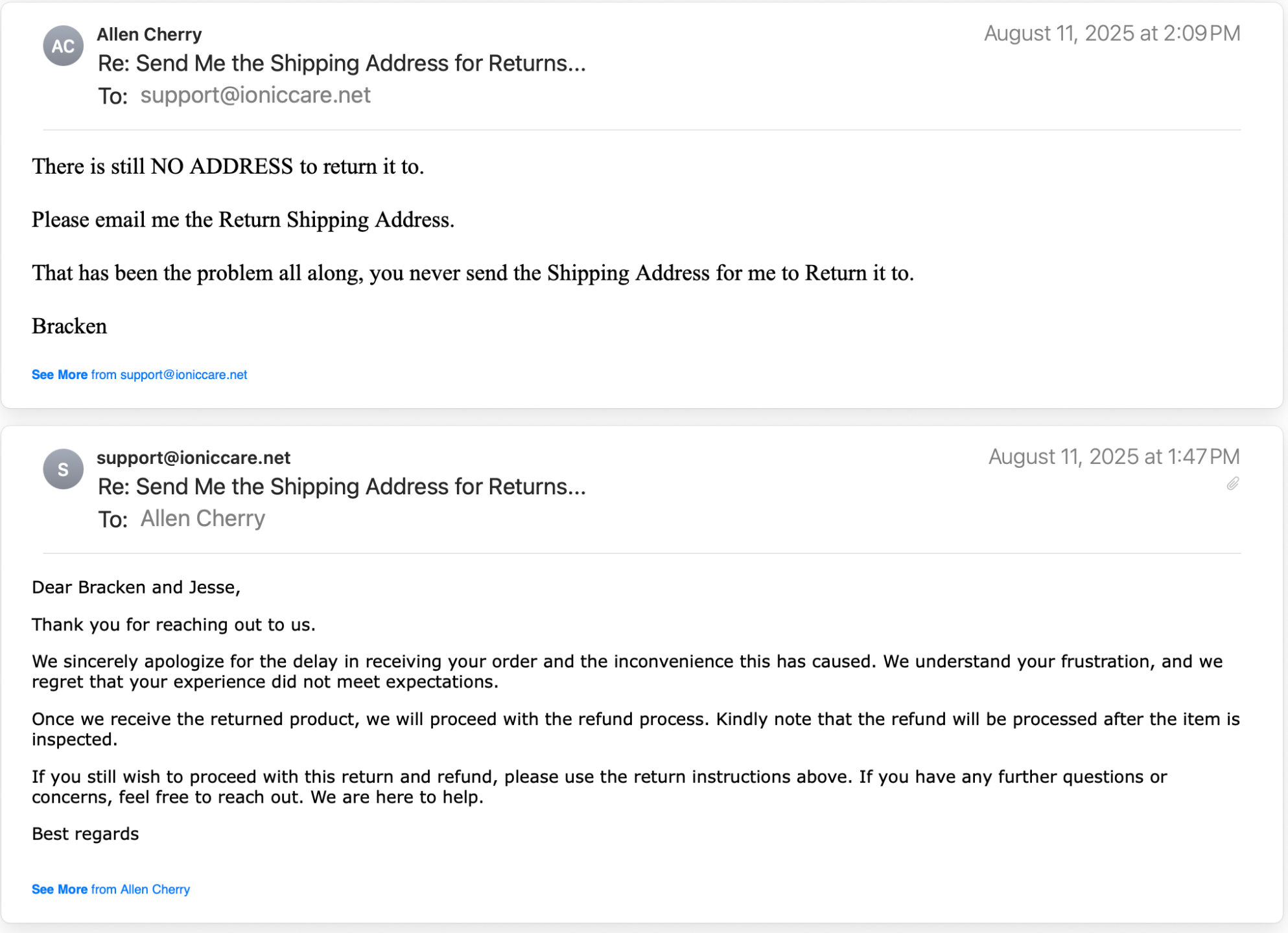Click the "NO ADDRESS" sentence
The height and width of the screenshot is (933, 1288).
[228, 167]
